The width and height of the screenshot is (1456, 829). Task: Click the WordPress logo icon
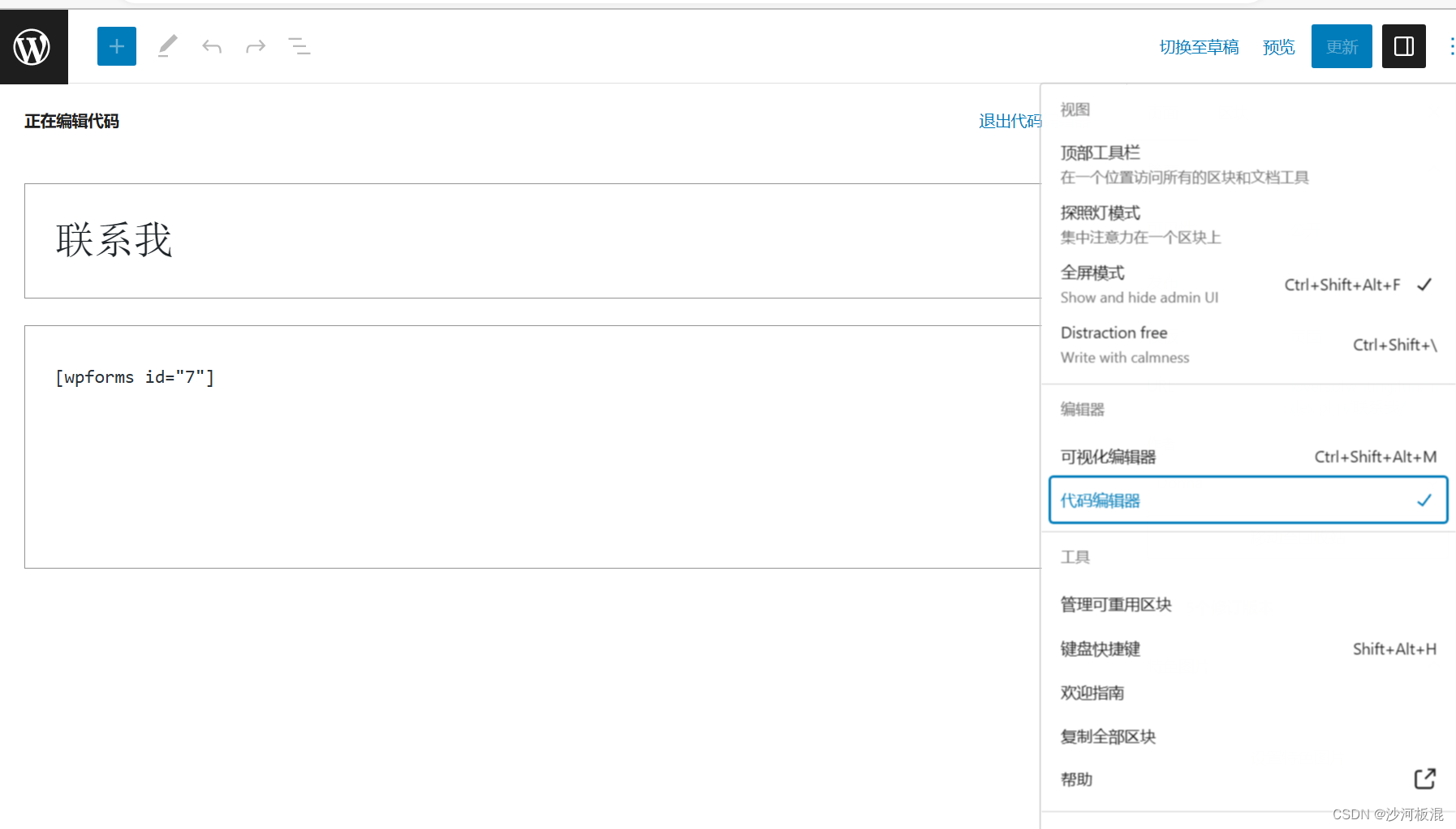(x=33, y=47)
